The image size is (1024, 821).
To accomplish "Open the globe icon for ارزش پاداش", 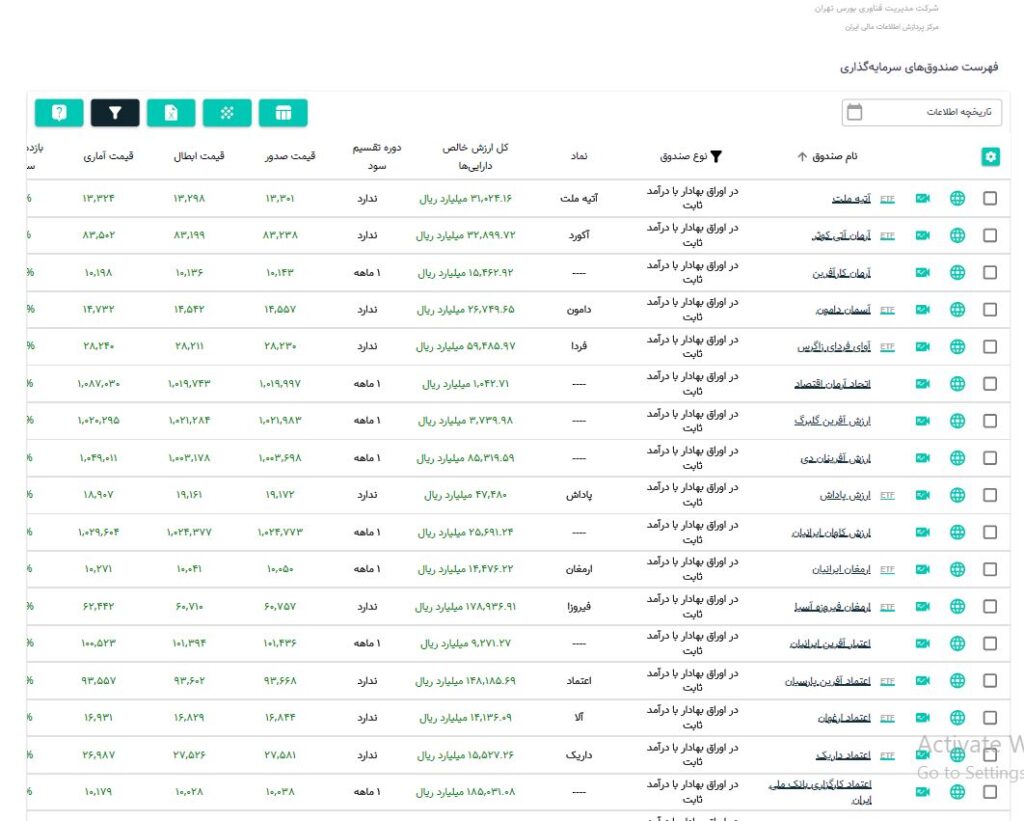I will (957, 495).
